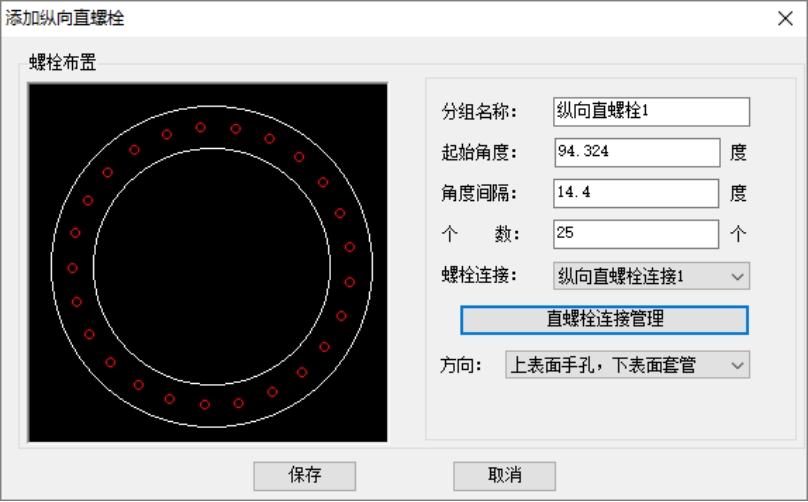Click the 角度间隔 value field
Viewport: 808px width, 502px height.
click(636, 193)
